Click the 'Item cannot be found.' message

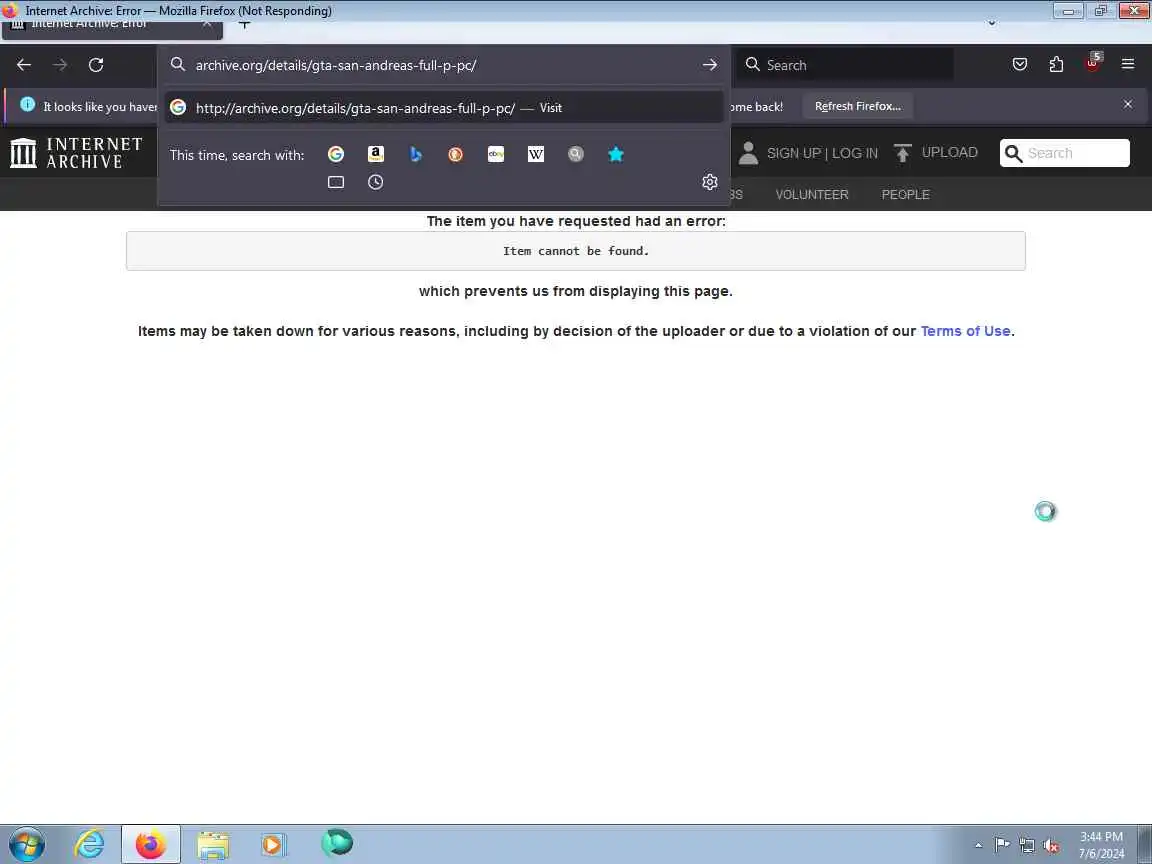[576, 251]
